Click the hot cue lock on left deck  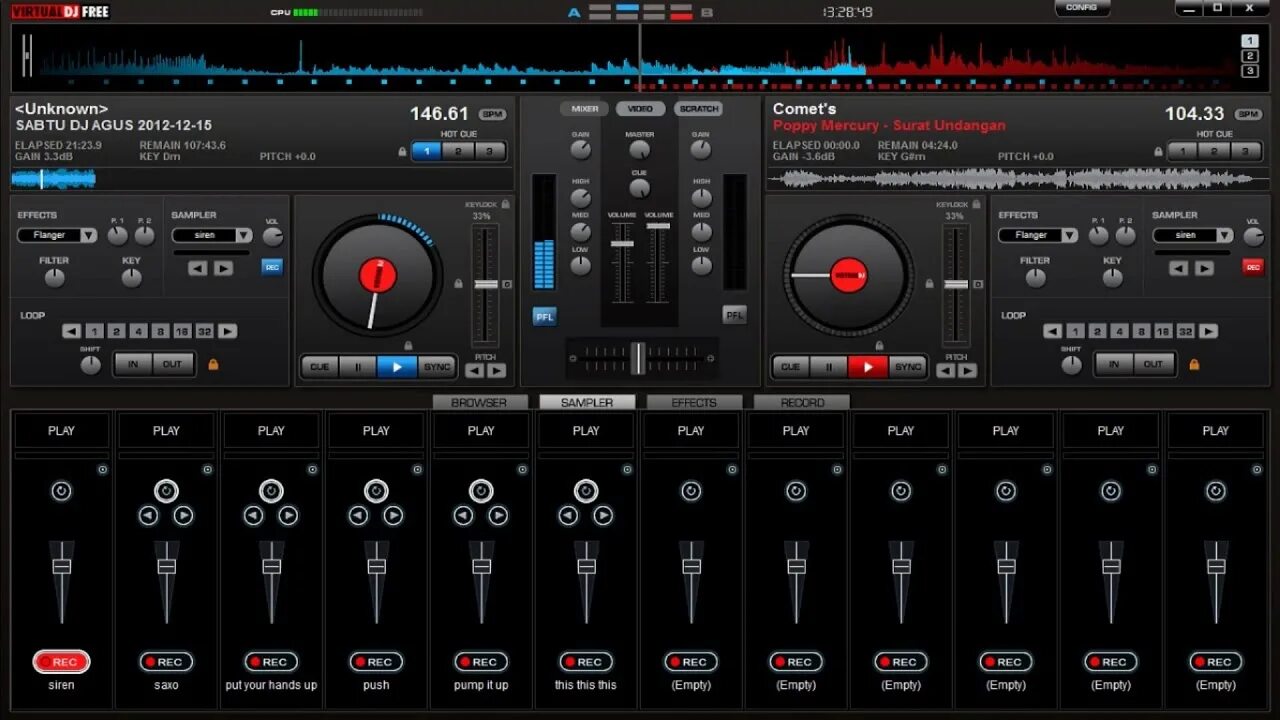(x=403, y=152)
